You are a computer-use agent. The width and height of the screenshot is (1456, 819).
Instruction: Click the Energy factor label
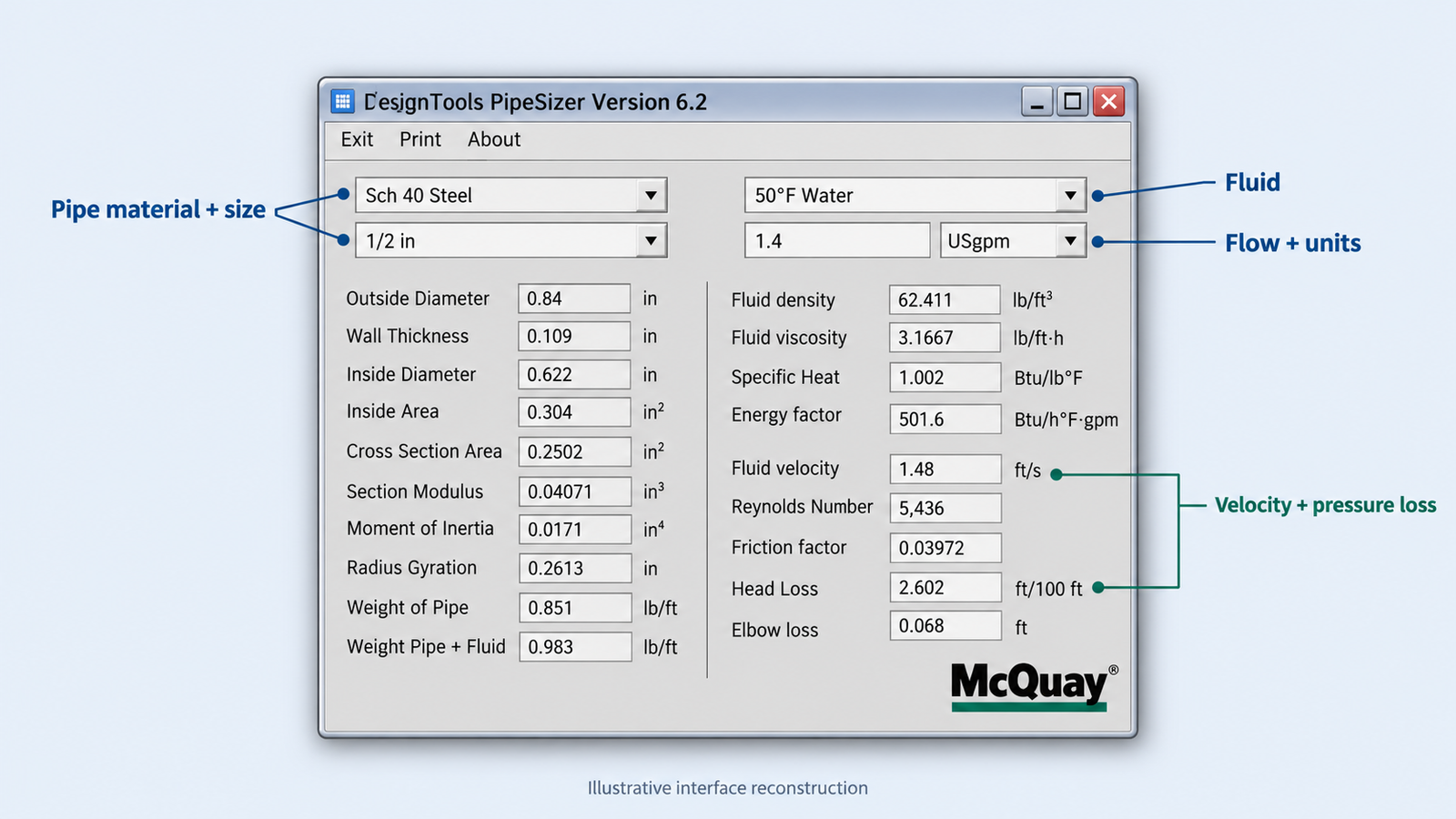786,415
